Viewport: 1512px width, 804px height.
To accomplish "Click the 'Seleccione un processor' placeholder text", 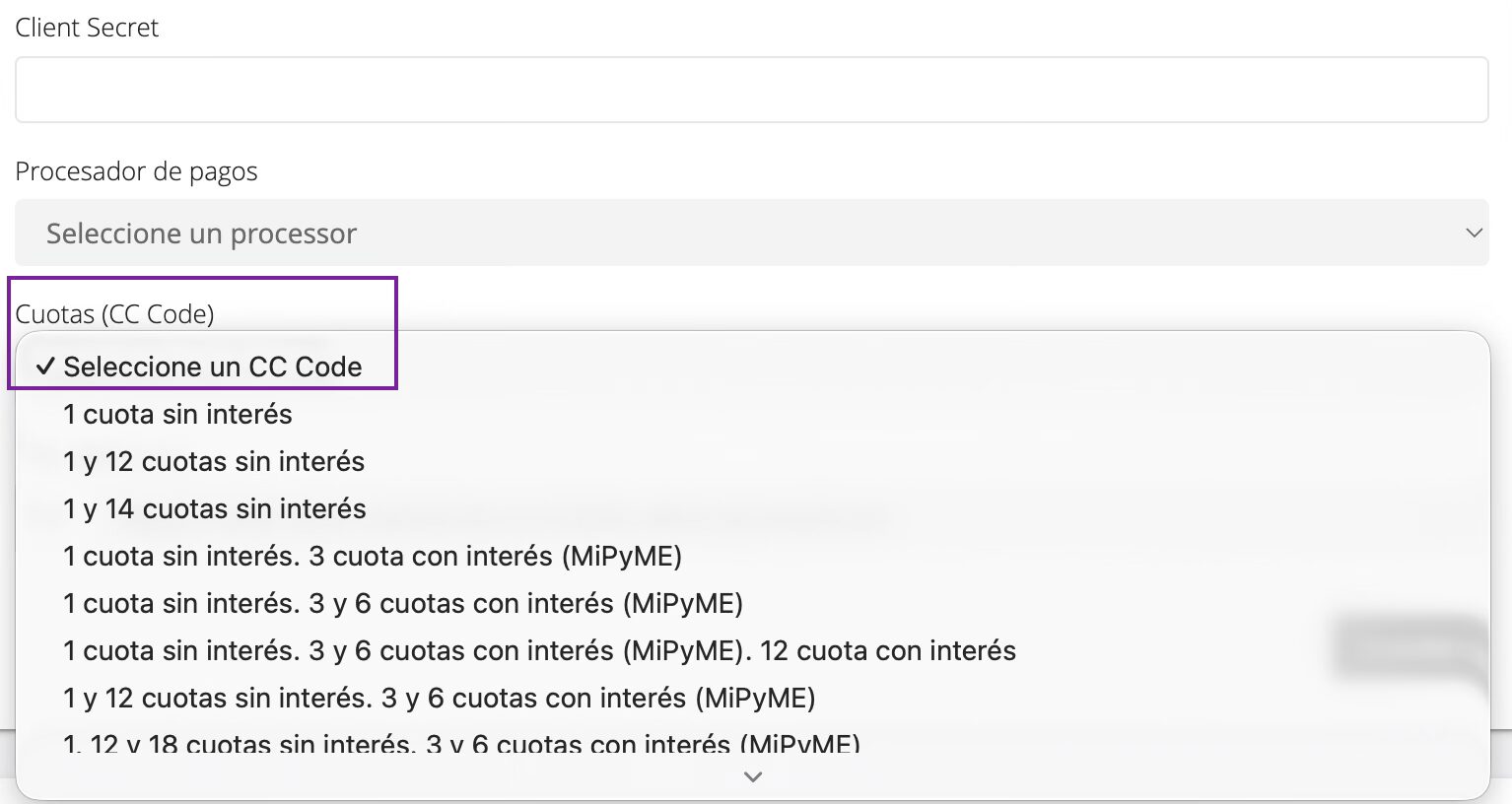I will [201, 234].
